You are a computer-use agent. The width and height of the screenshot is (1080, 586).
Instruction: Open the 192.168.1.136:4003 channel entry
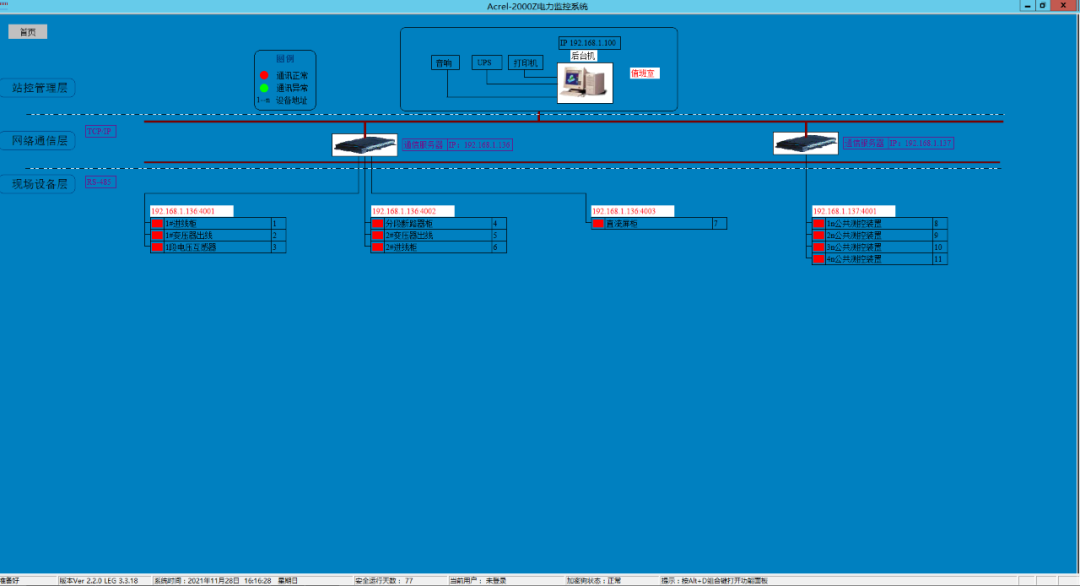click(x=633, y=211)
